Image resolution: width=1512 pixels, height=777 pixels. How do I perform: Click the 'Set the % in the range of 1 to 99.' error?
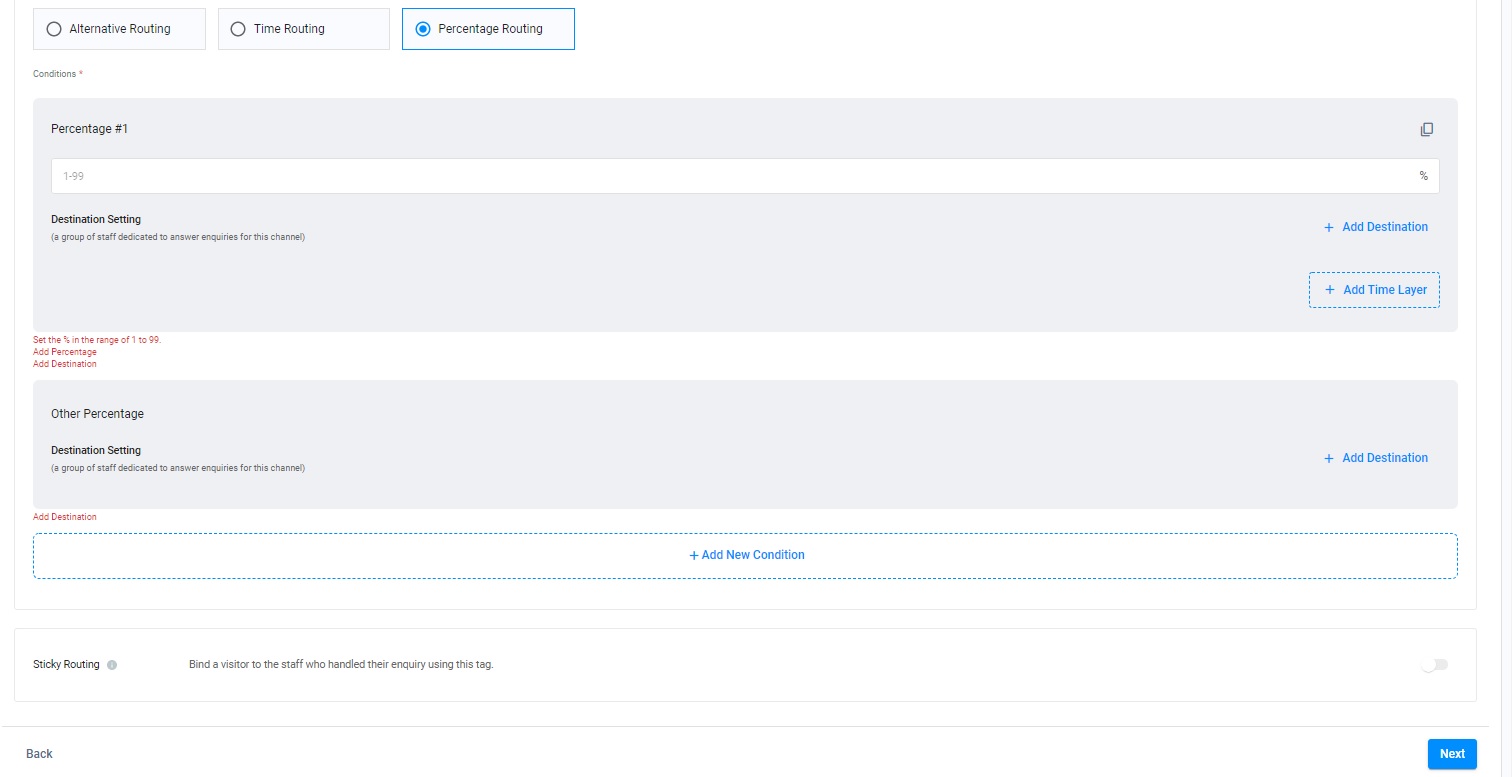click(97, 340)
